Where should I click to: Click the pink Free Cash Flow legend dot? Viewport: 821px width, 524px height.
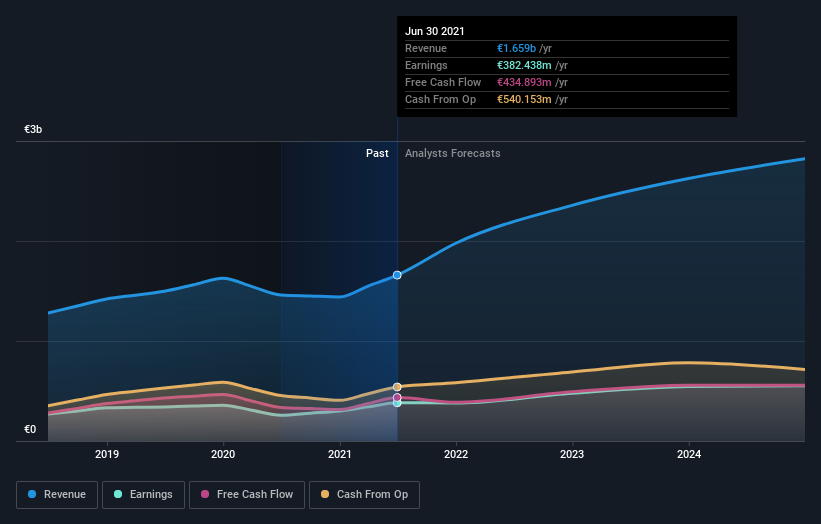click(205, 494)
